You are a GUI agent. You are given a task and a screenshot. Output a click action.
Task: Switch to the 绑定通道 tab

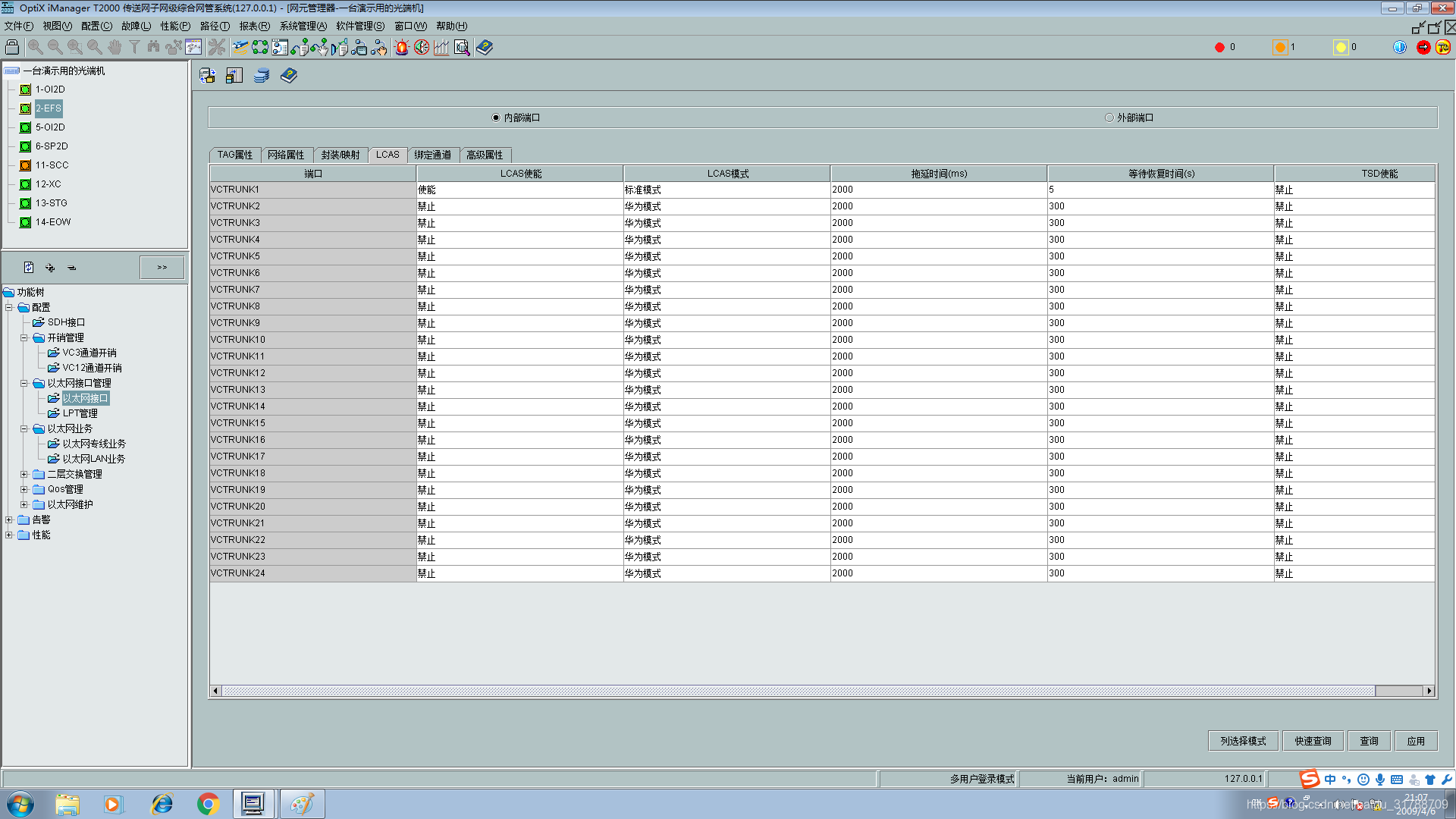point(432,155)
